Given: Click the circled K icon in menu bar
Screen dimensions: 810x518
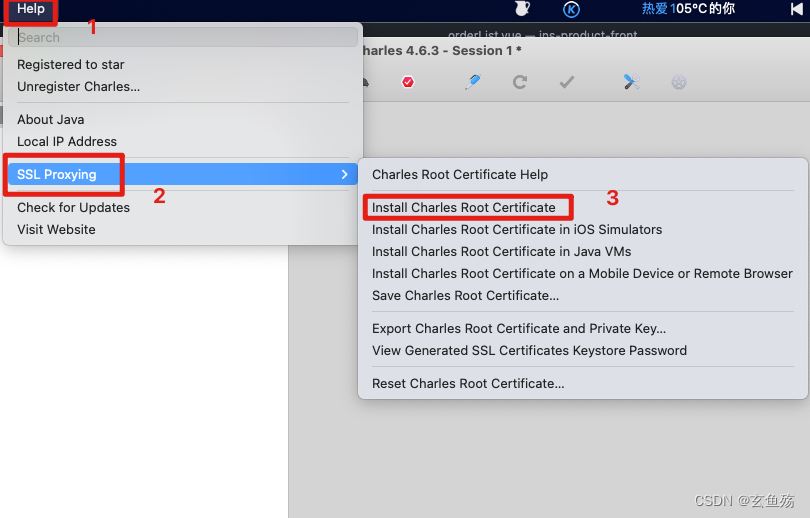Looking at the screenshot, I should coord(571,9).
